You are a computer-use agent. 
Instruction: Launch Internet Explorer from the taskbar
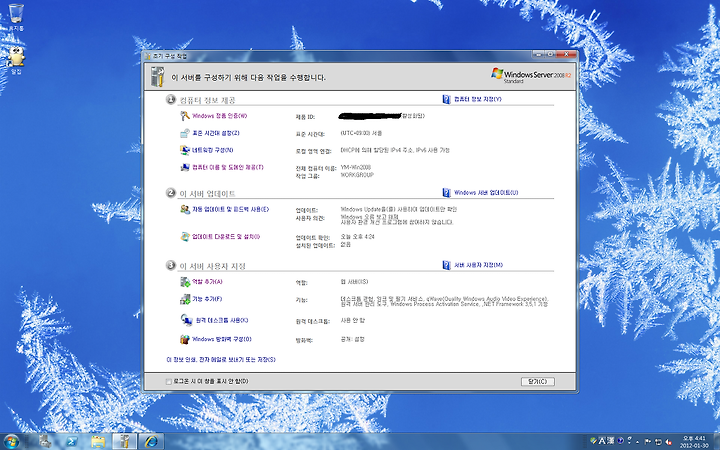[151, 442]
